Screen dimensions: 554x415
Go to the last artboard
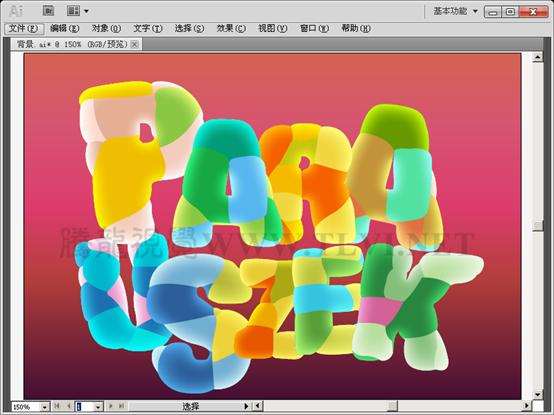(122, 406)
